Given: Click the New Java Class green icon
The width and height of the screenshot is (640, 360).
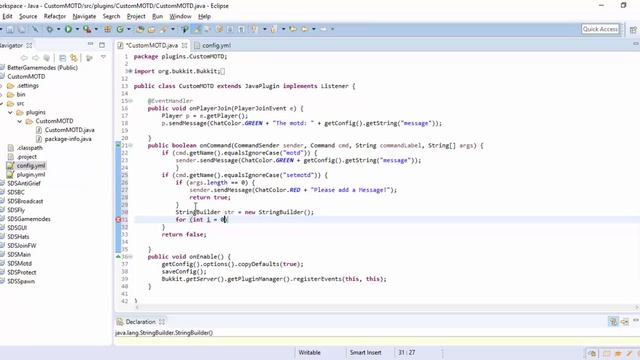Looking at the screenshot, I should 120,29.
